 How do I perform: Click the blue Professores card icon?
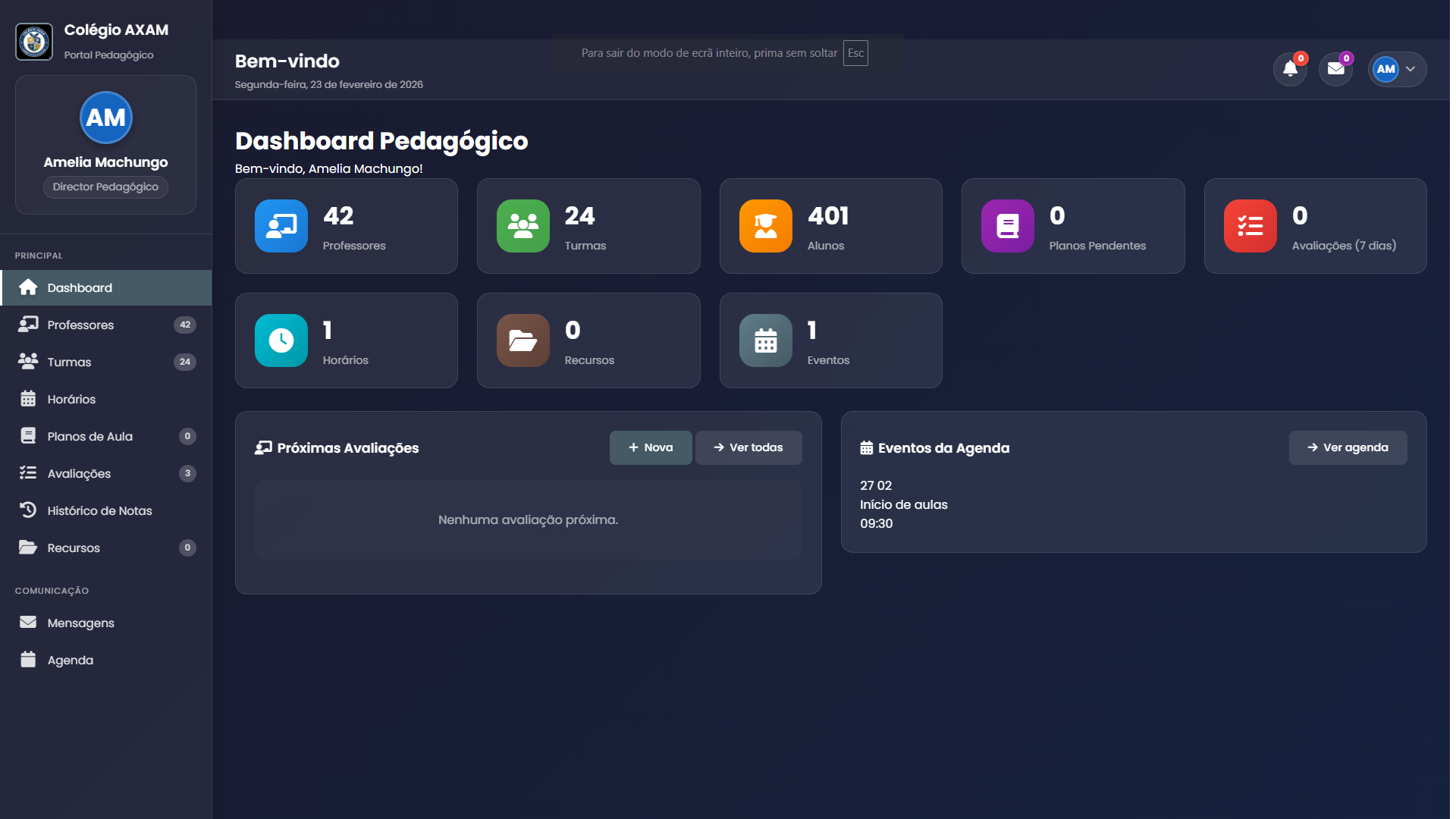[x=281, y=226]
